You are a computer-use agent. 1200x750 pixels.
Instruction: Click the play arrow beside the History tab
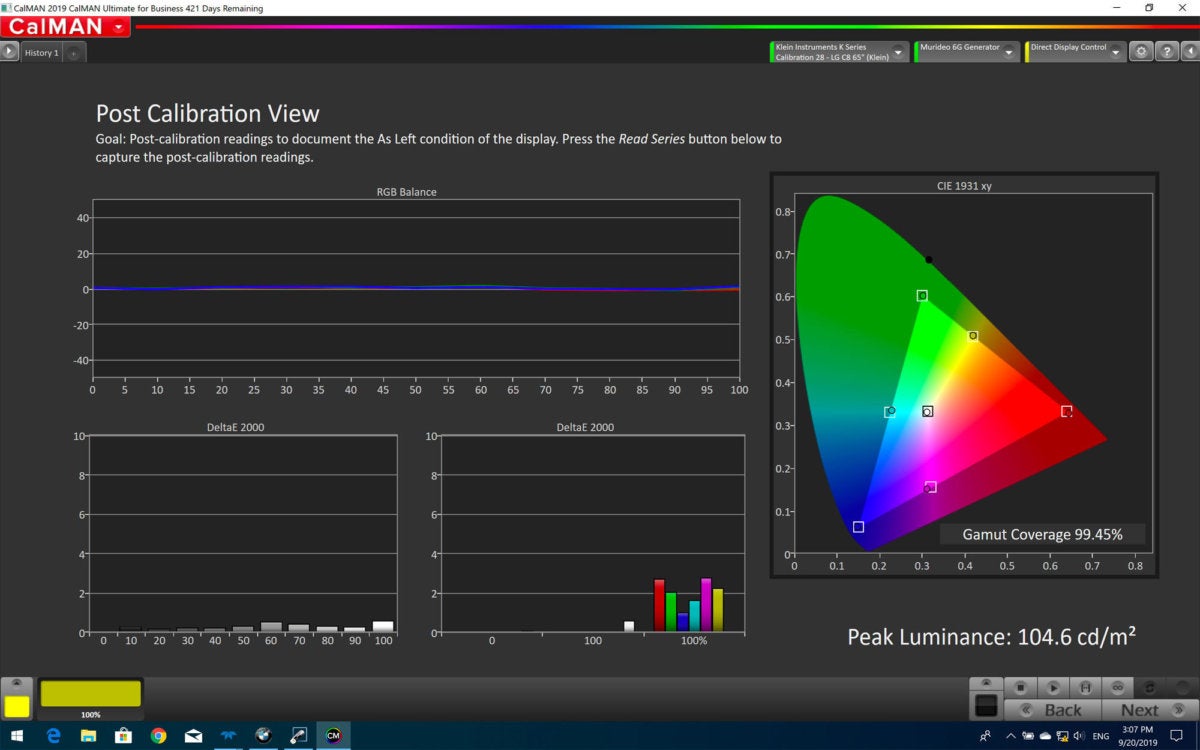pyautogui.click(x=9, y=51)
